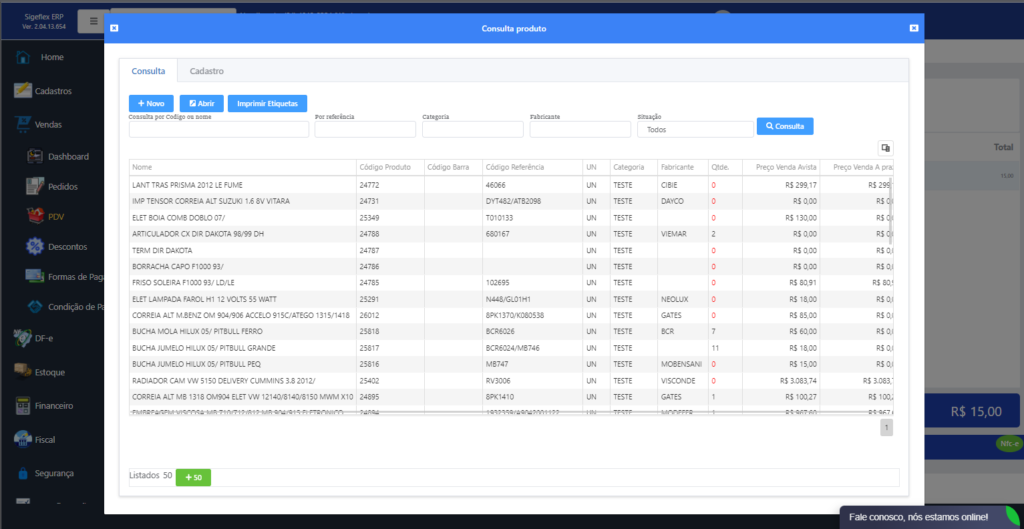1024x529 pixels.
Task: Load 50 more items with green button
Action: (193, 478)
